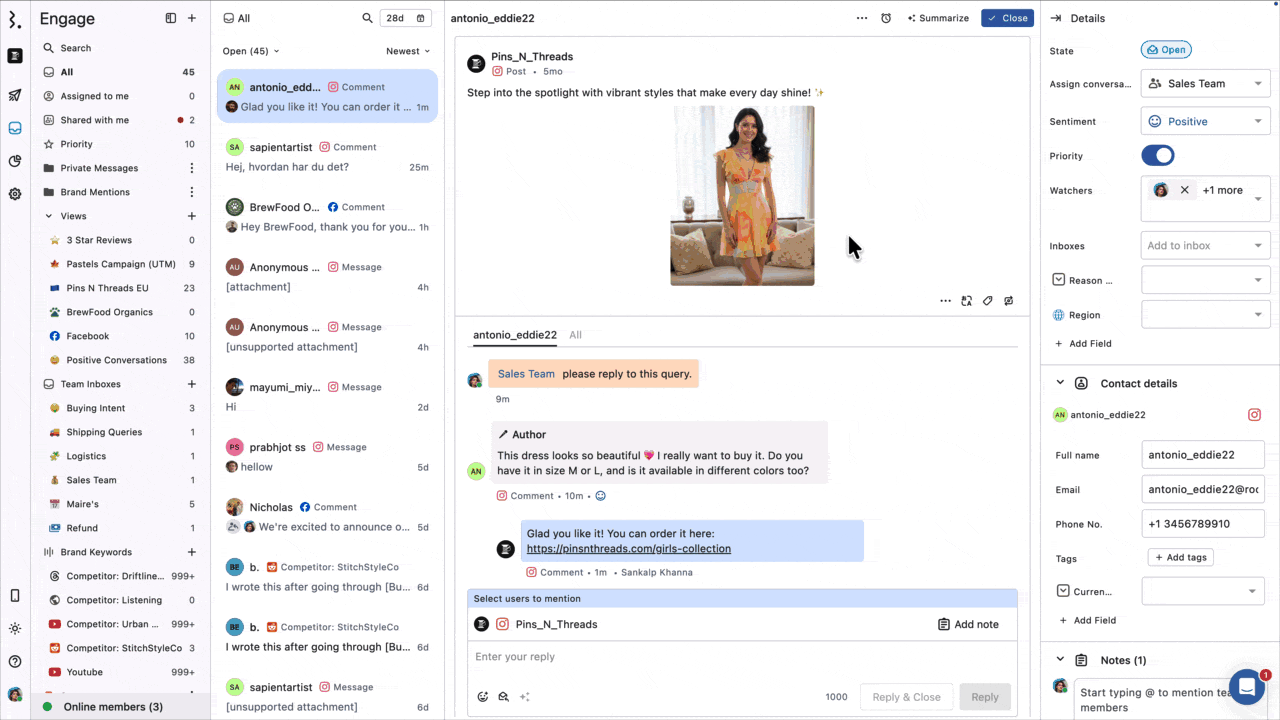This screenshot has height=720, width=1280.
Task: Select Positive Conversations view
Action: click(x=116, y=360)
